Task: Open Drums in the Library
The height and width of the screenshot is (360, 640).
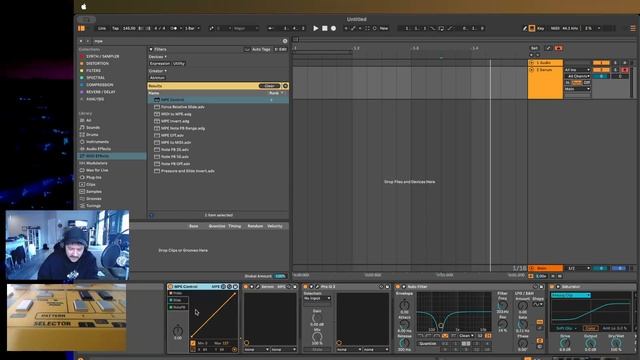Action: 92,135
